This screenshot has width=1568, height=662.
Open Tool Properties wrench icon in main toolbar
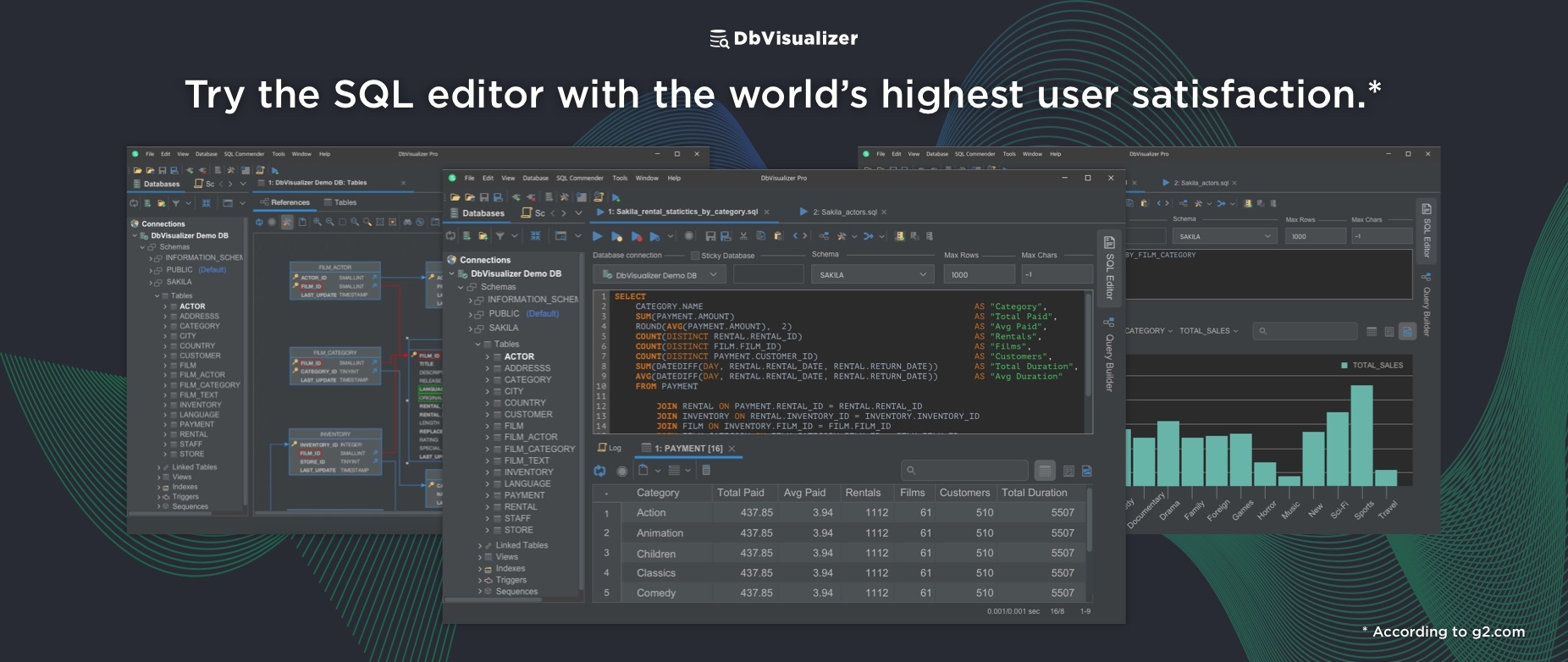tap(564, 197)
